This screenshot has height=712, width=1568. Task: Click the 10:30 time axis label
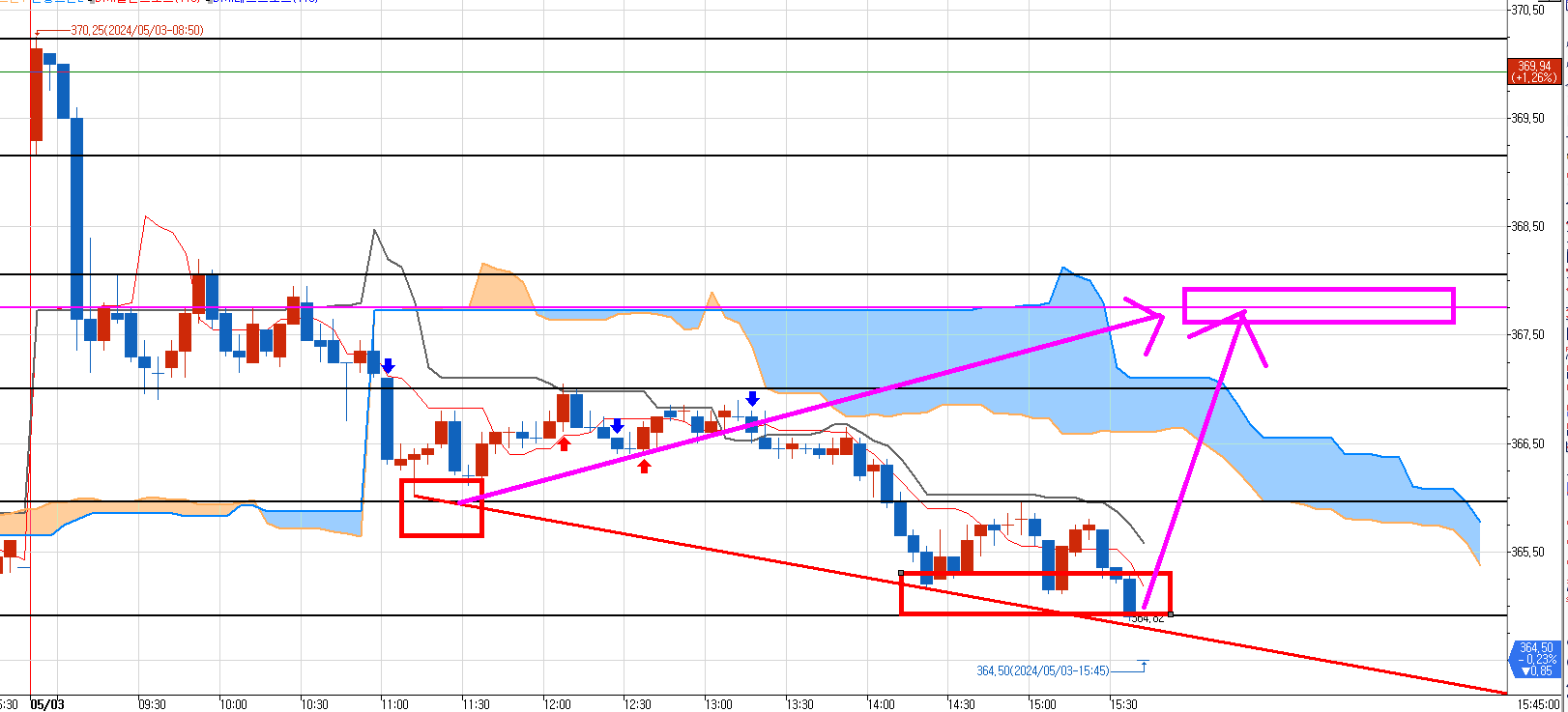[314, 704]
